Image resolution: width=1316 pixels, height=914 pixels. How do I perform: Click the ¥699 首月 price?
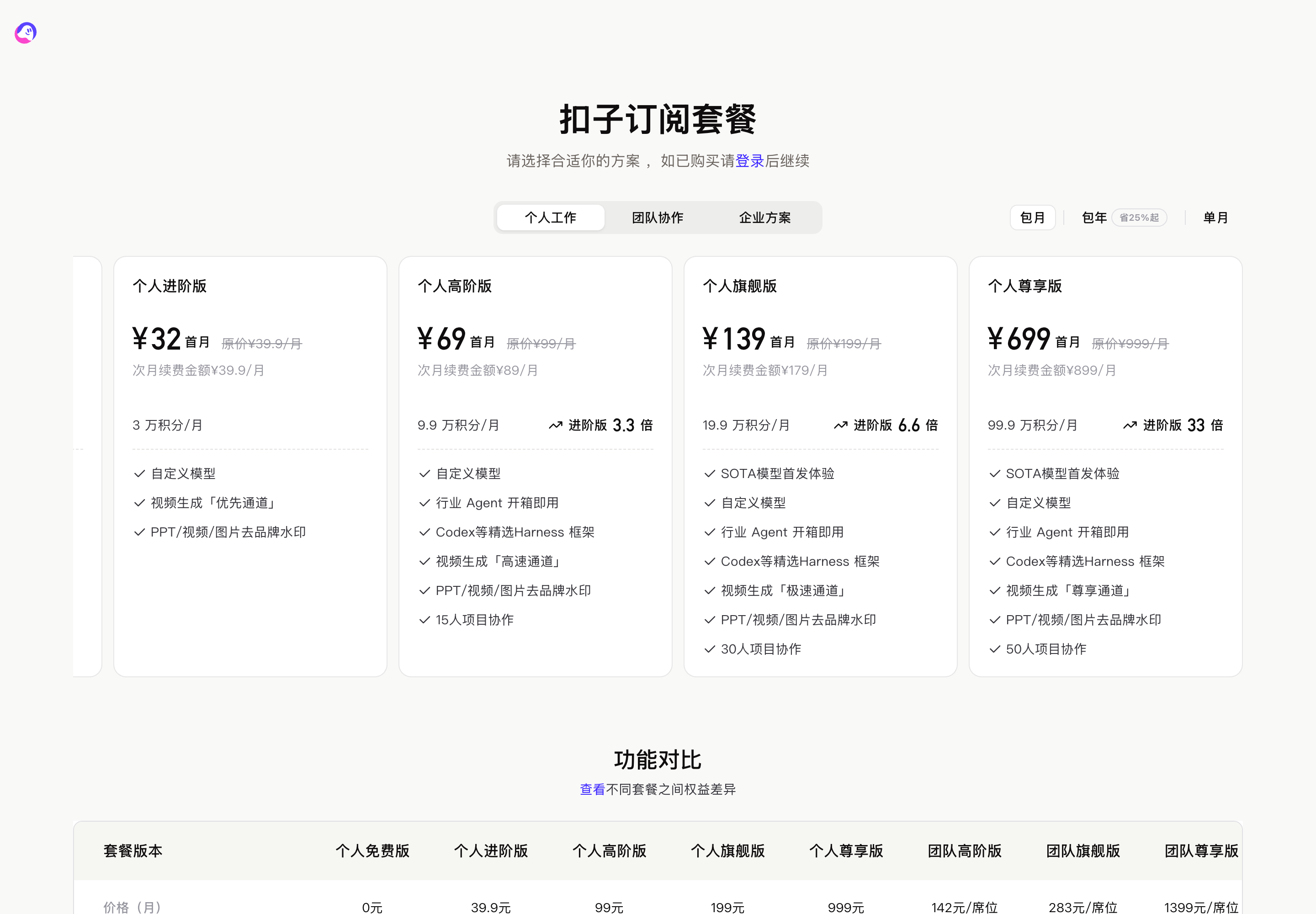(x=1034, y=339)
